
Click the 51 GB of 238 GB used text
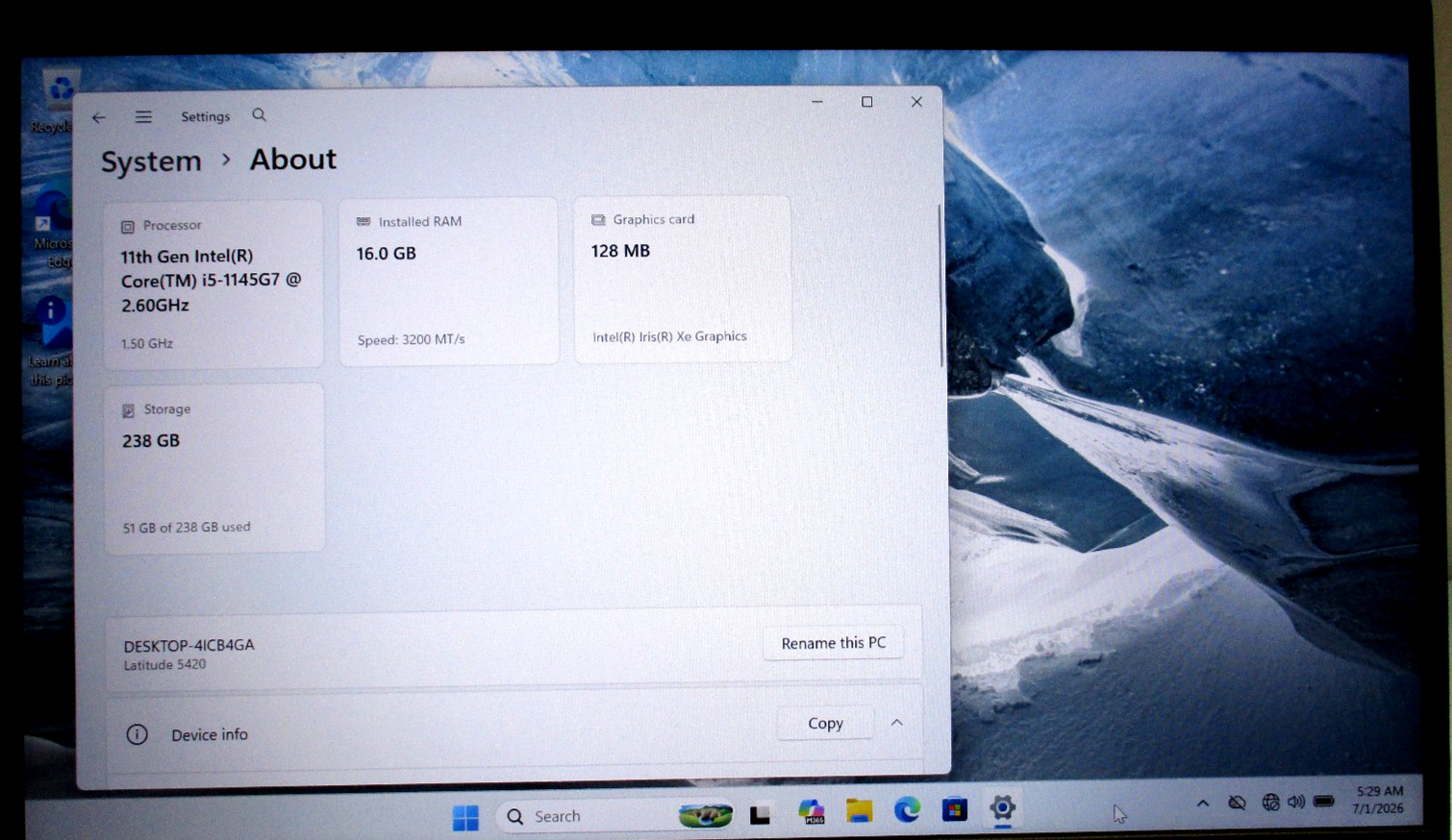coord(187,528)
